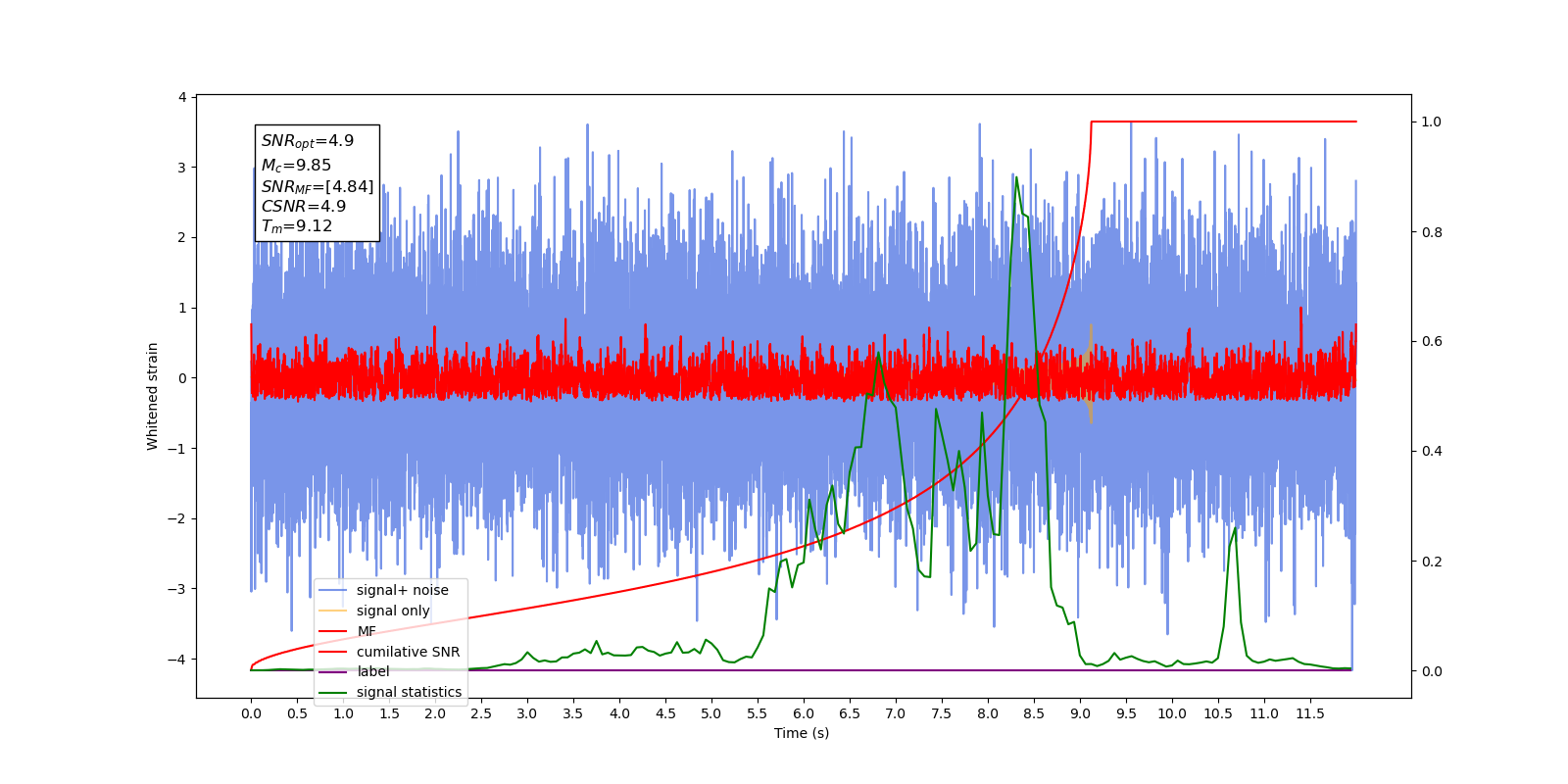Viewport: 1568px width, 784px height.
Task: Click the SNR_opt=4.9 annotation text
Action: pyautogui.click(x=308, y=141)
